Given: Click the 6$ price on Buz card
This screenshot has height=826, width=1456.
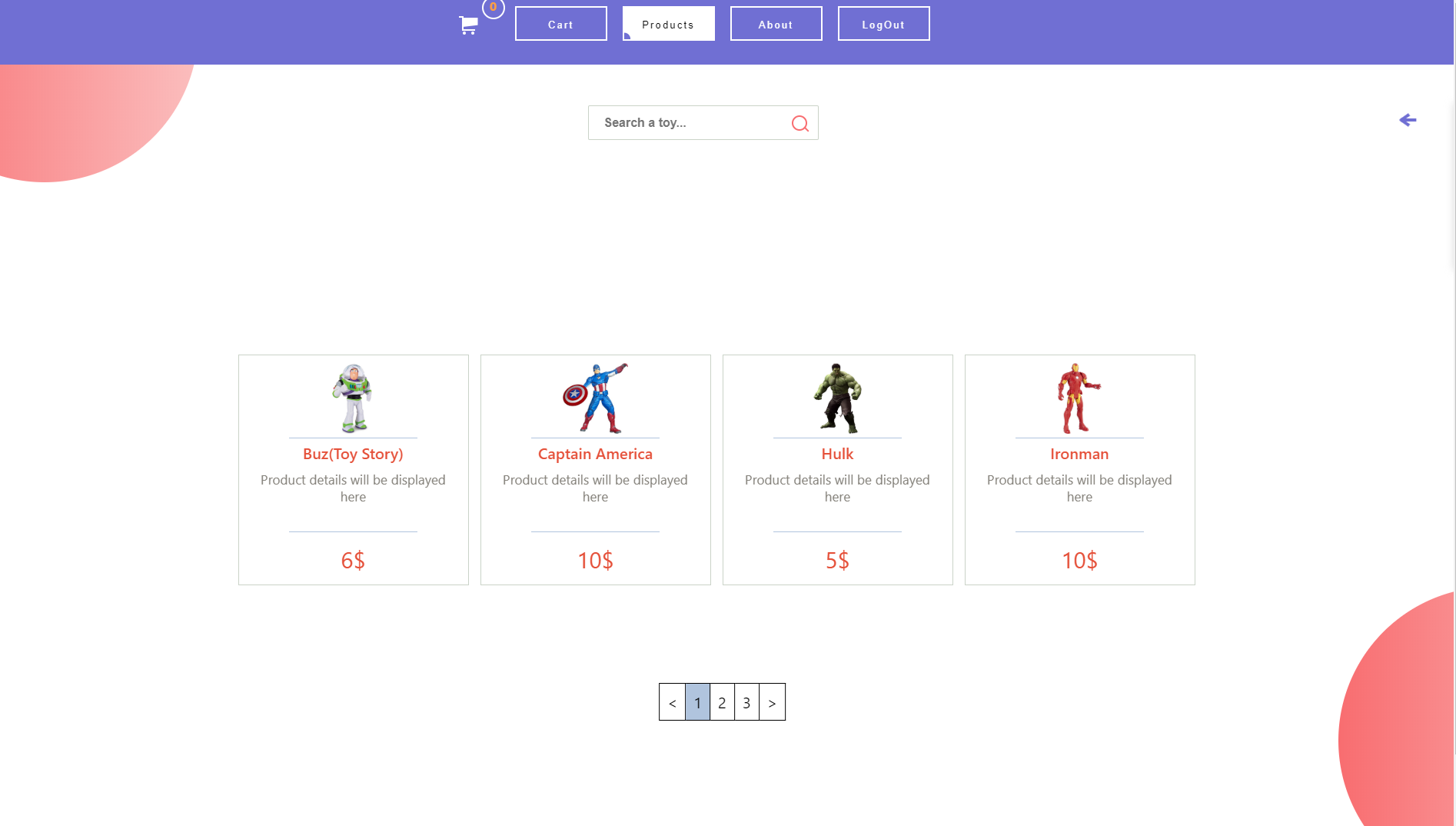Looking at the screenshot, I should pyautogui.click(x=353, y=561).
